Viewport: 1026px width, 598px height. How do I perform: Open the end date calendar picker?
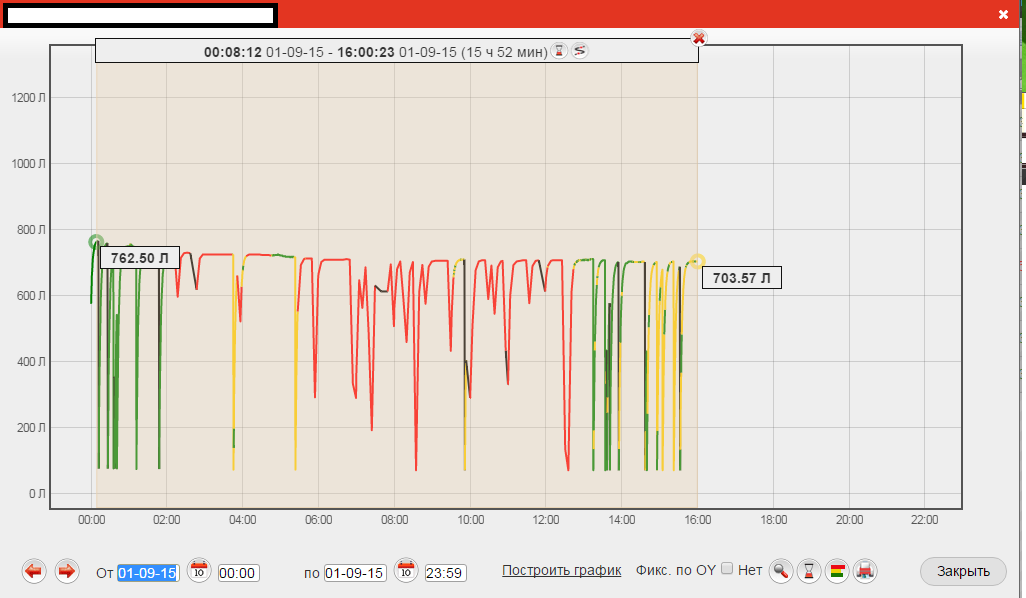(406, 571)
